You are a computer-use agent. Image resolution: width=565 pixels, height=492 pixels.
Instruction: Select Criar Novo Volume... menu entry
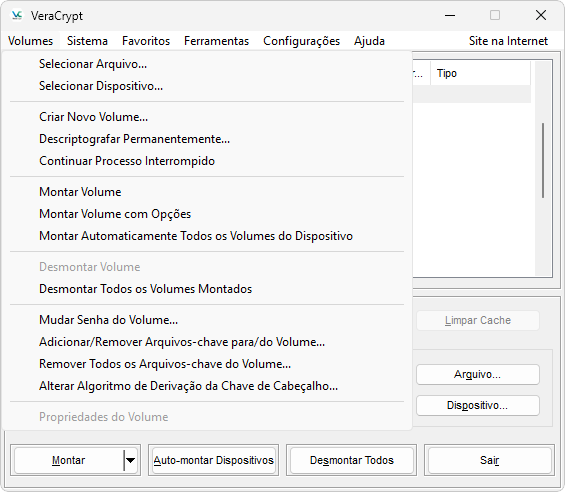click(x=207, y=117)
